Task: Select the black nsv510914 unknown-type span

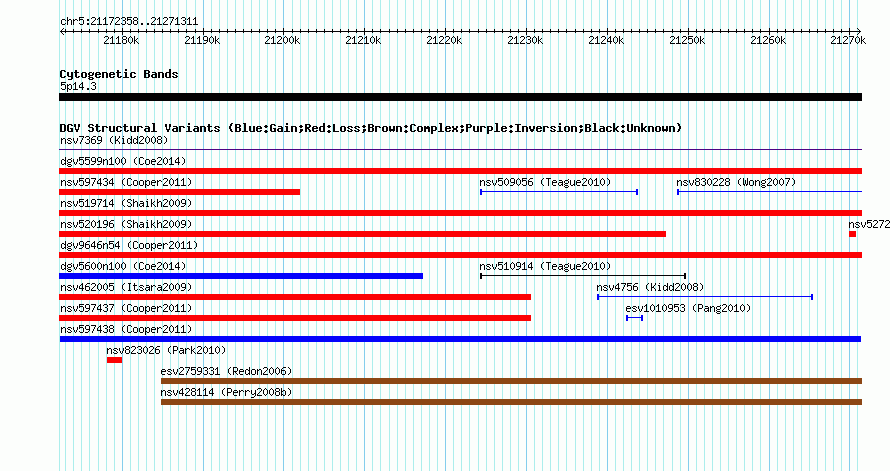Action: 583,276
